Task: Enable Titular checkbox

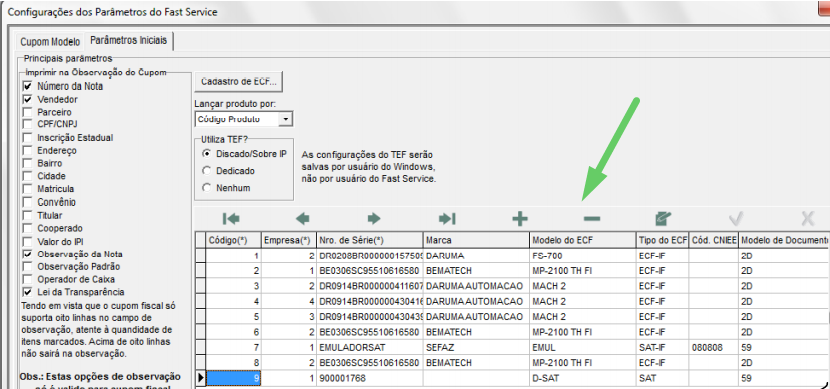Action: (28, 215)
